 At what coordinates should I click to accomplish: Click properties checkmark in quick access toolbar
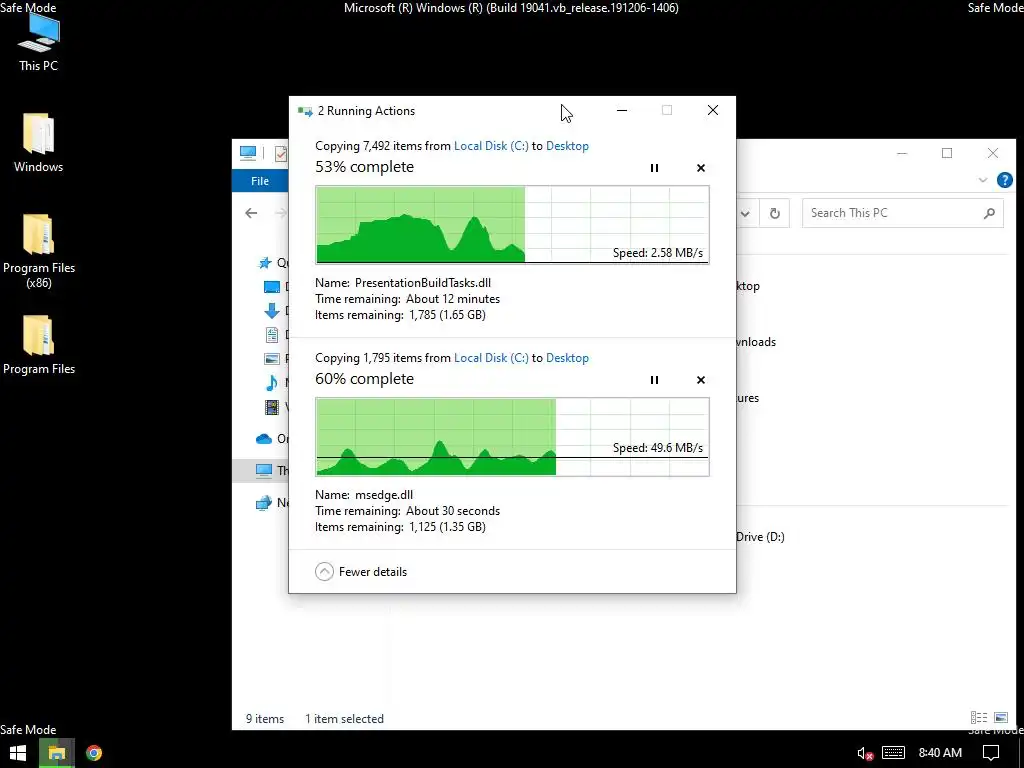(x=281, y=154)
